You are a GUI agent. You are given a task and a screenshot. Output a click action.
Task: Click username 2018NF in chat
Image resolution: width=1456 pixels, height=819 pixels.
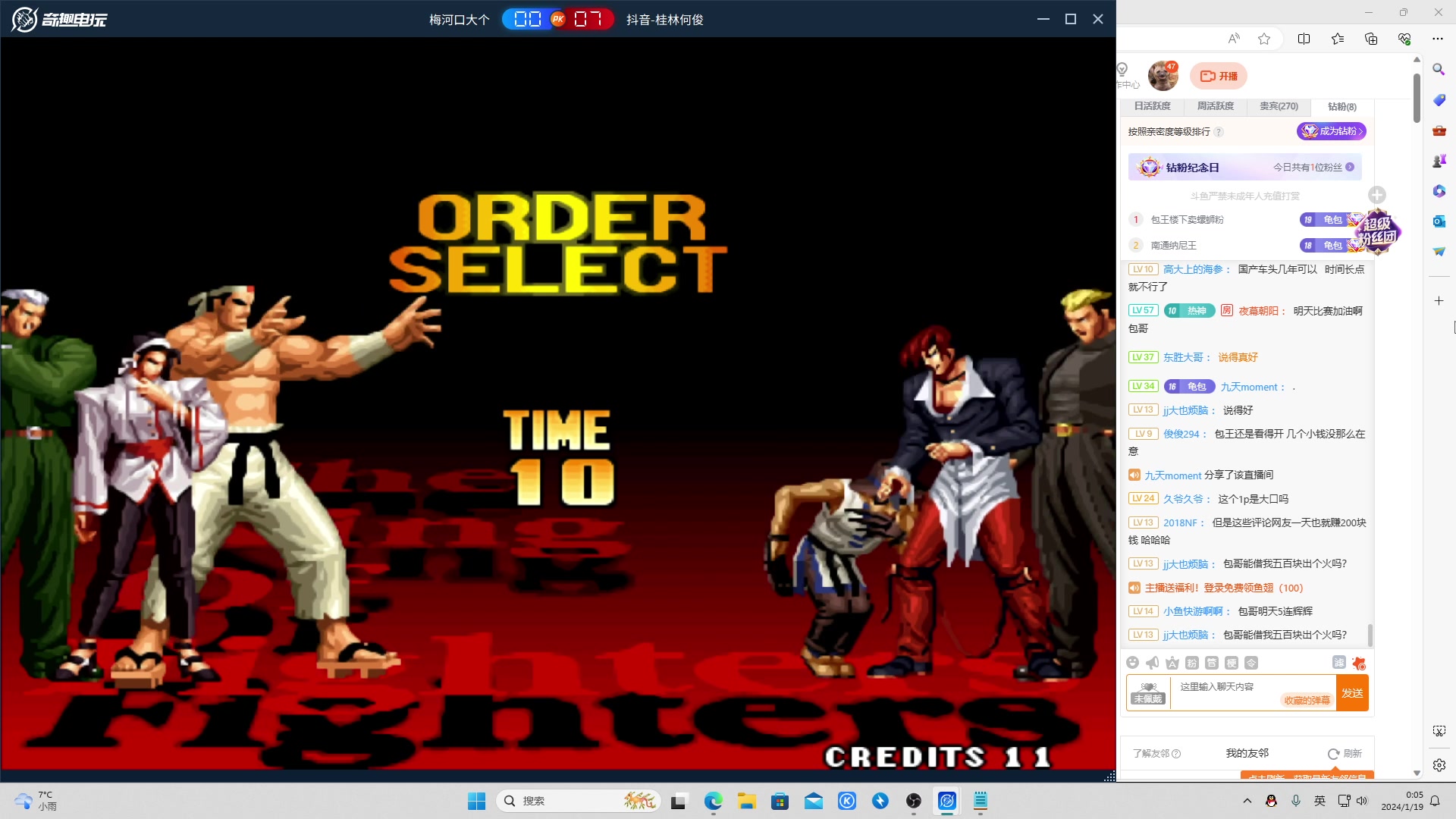tap(1180, 523)
